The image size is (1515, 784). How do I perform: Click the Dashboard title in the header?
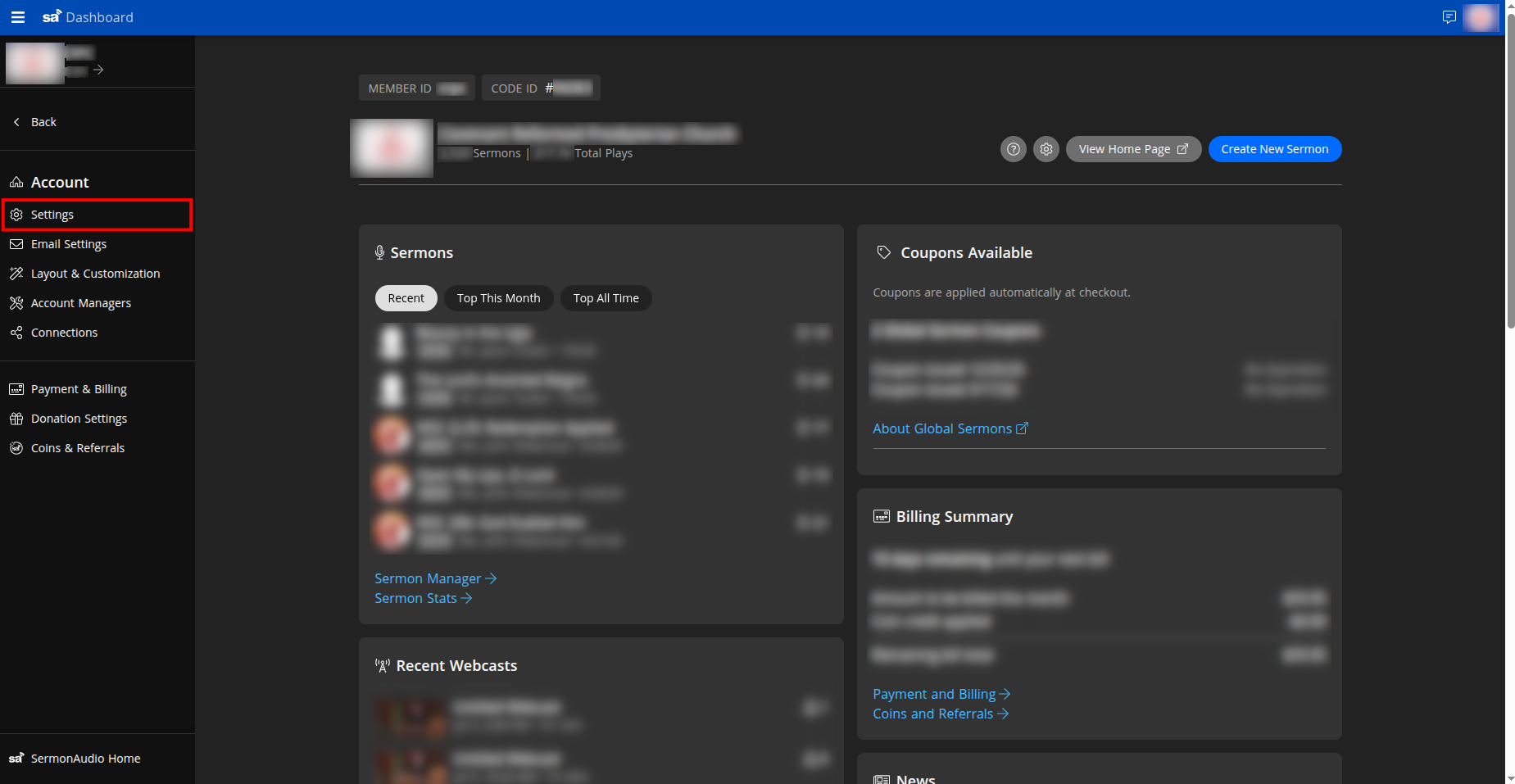99,17
